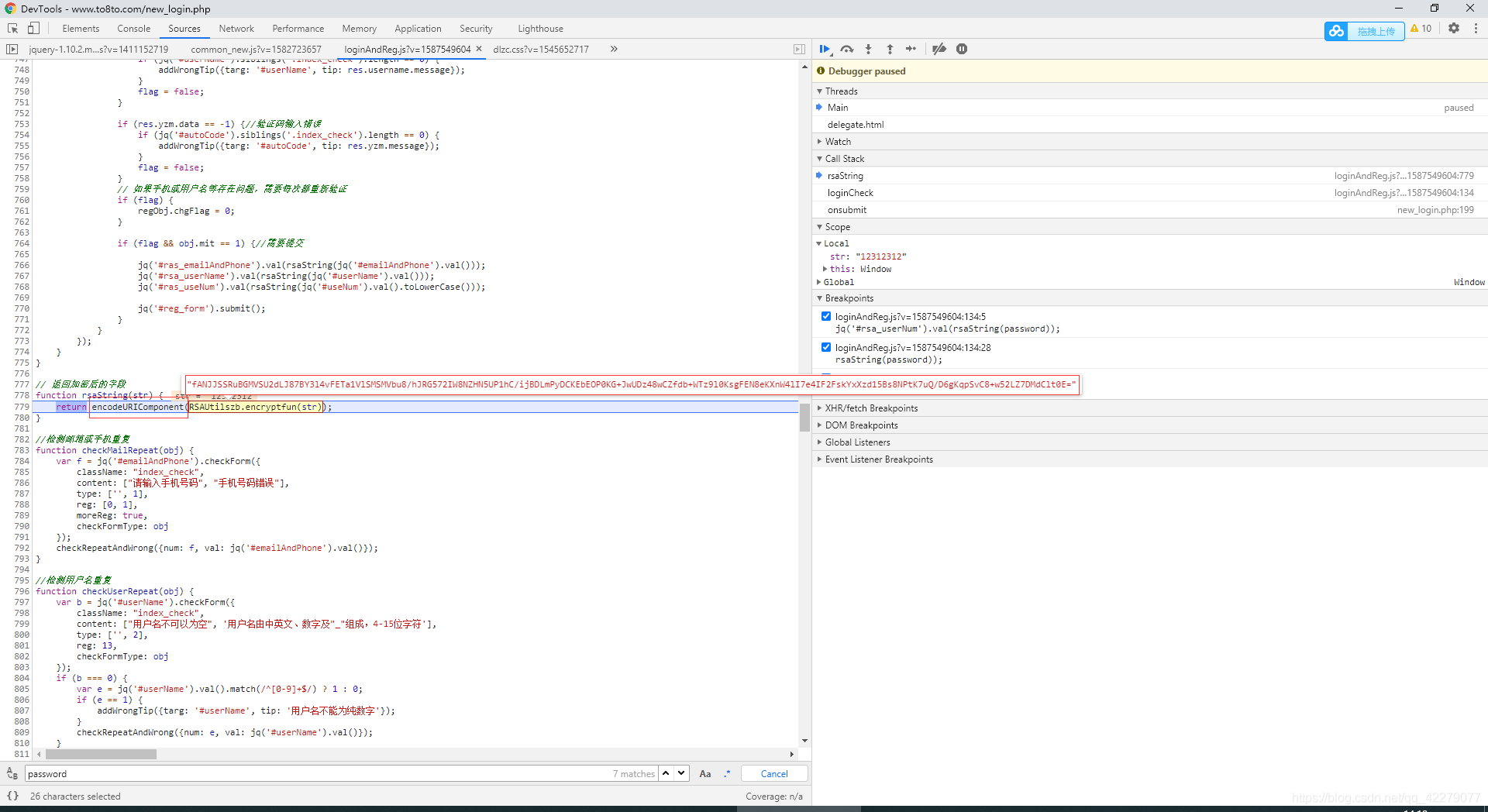The image size is (1488, 812).
Task: Step into next function call
Action: coord(868,49)
